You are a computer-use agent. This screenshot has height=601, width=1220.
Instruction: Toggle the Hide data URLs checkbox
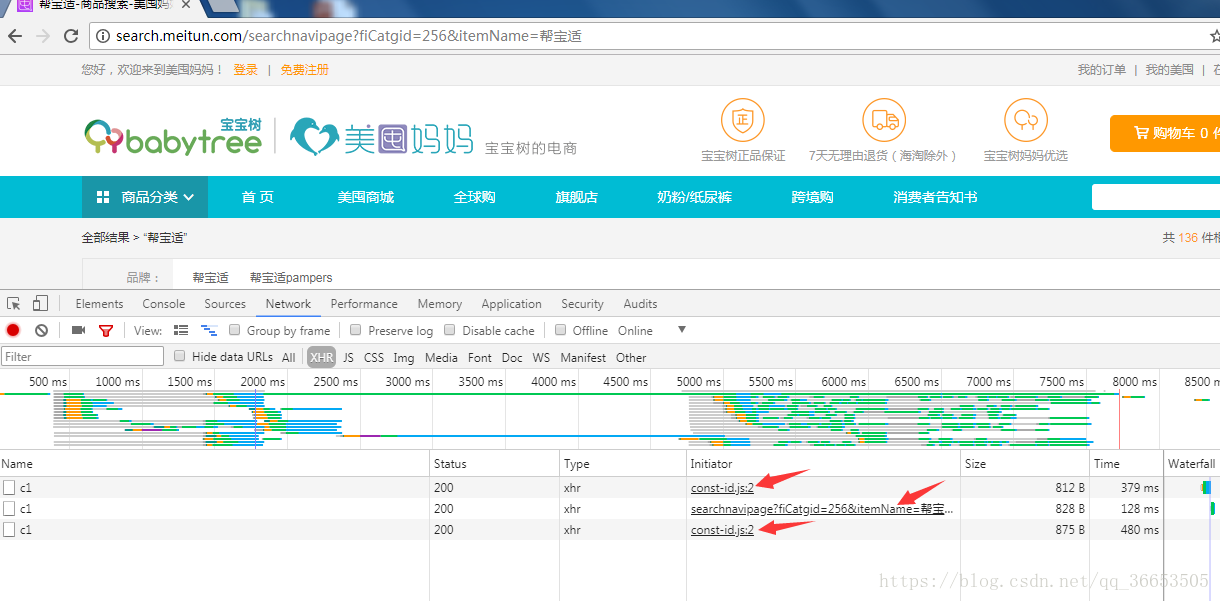click(x=180, y=356)
